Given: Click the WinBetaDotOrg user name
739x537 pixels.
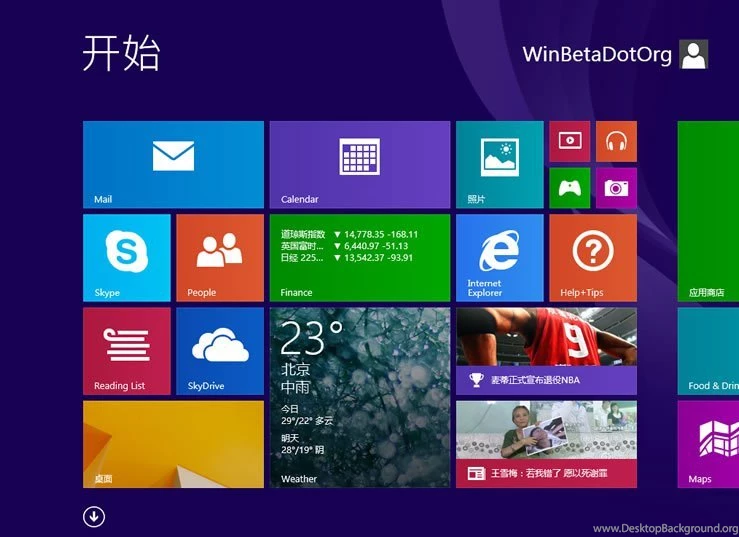Looking at the screenshot, I should pos(597,54).
